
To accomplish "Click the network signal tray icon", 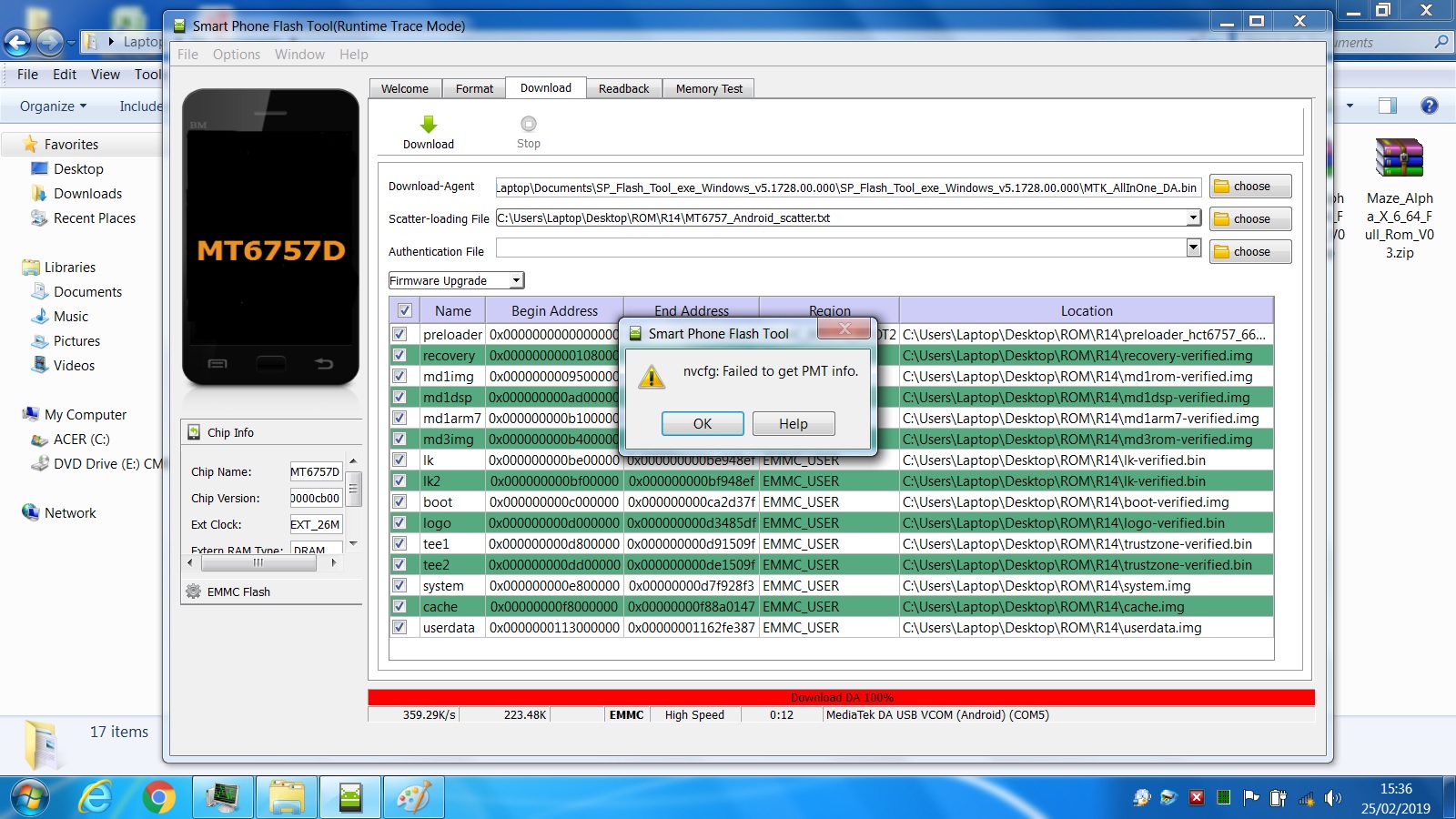I will pyautogui.click(x=1306, y=798).
